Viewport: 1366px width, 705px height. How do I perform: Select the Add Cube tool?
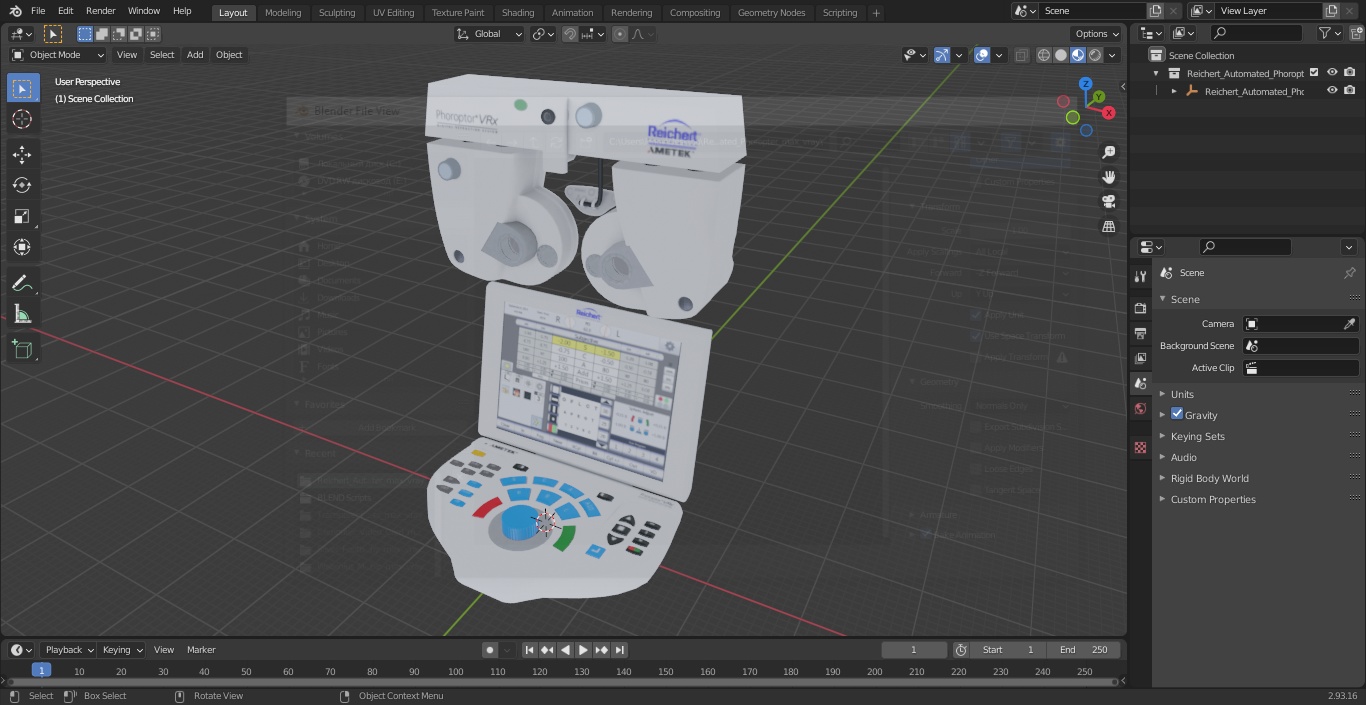(22, 350)
